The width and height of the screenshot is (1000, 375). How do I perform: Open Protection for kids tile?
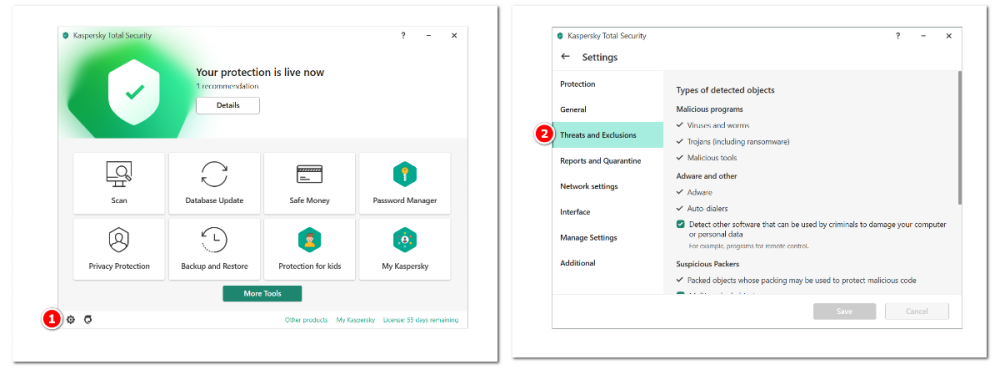309,249
